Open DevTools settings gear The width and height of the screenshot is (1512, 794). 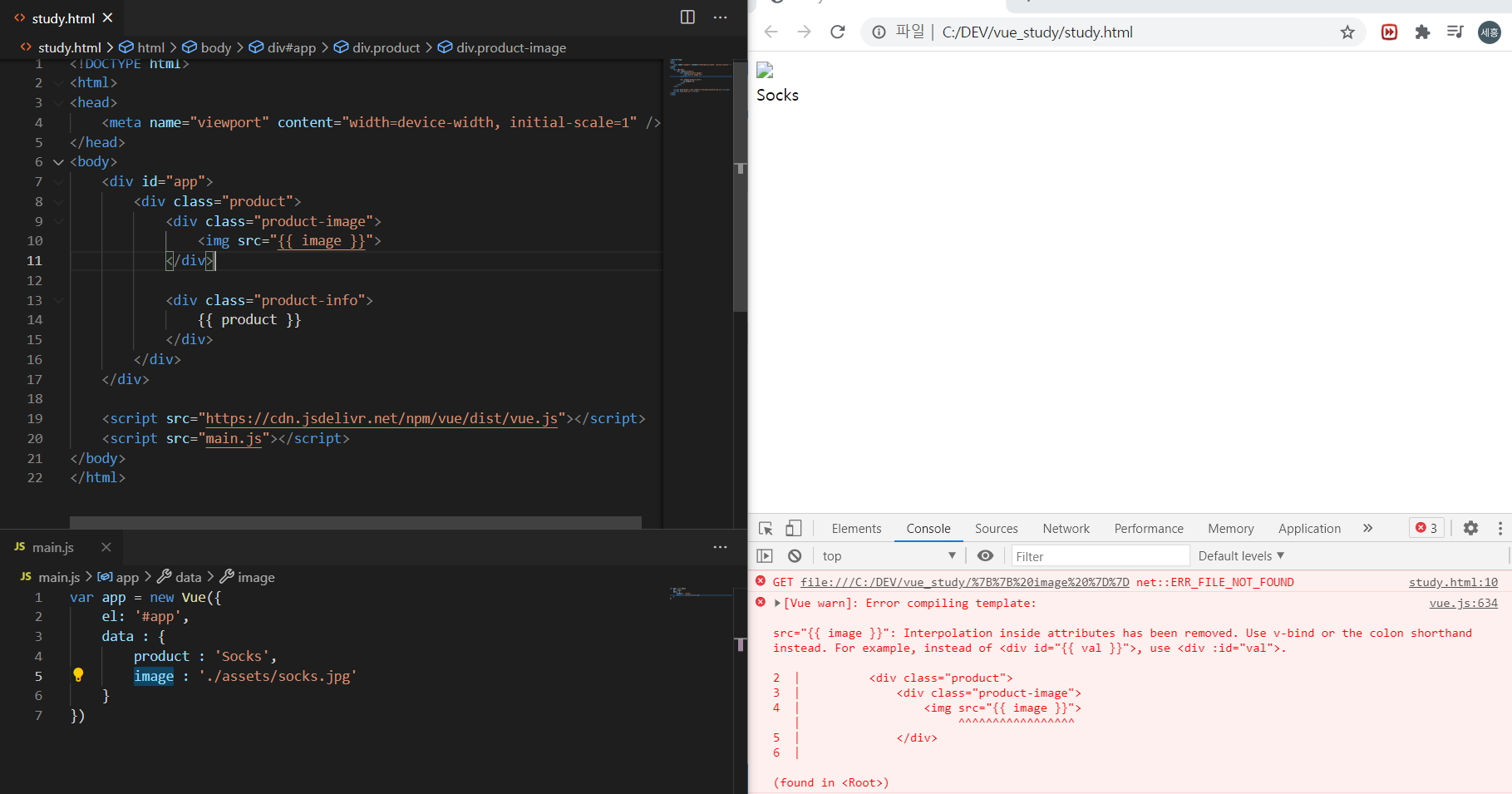click(x=1470, y=528)
